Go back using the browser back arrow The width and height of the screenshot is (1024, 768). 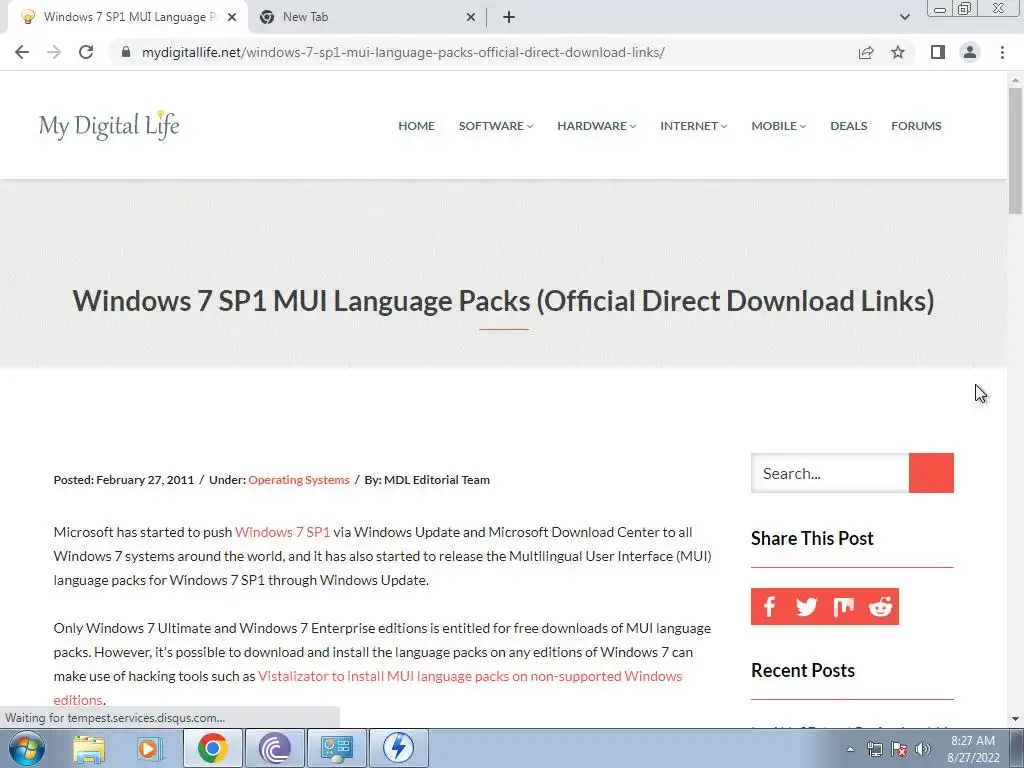point(22,52)
